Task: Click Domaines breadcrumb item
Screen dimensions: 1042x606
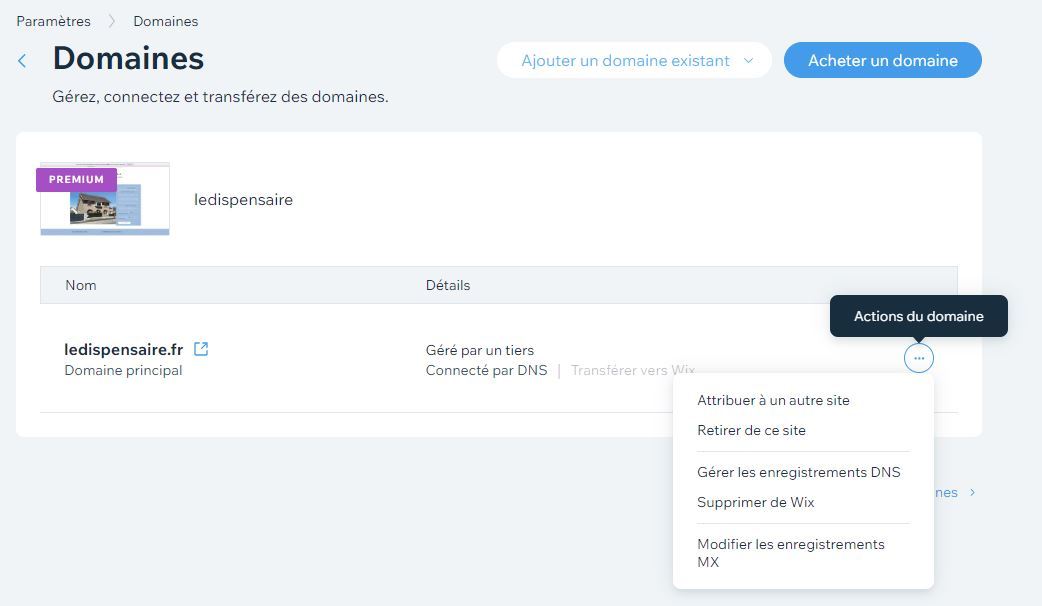Action: [x=165, y=21]
